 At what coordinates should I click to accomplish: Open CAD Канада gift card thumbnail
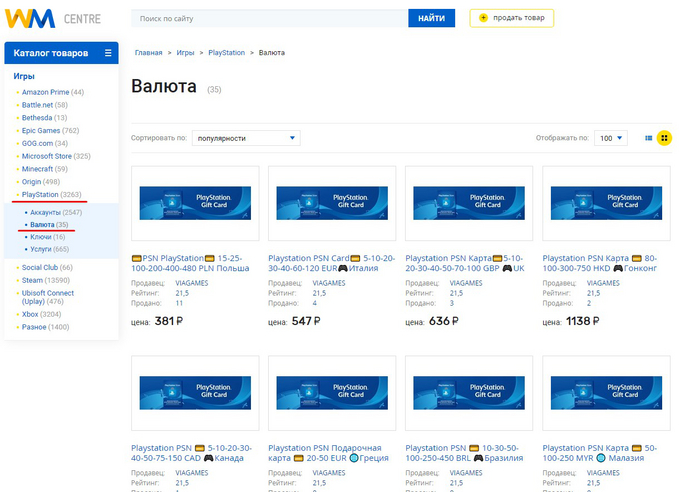coord(195,393)
